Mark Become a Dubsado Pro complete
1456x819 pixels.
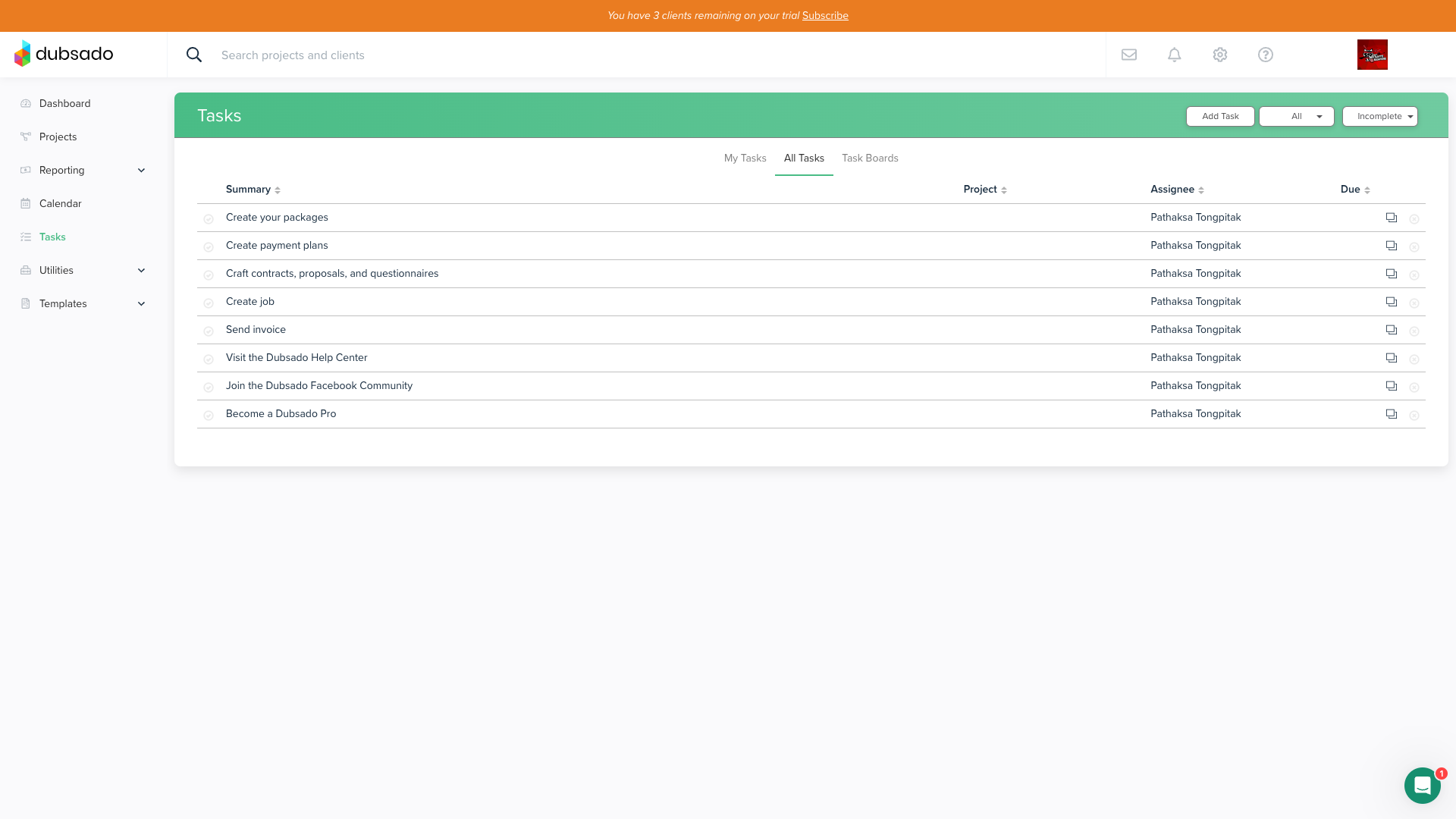click(x=209, y=416)
